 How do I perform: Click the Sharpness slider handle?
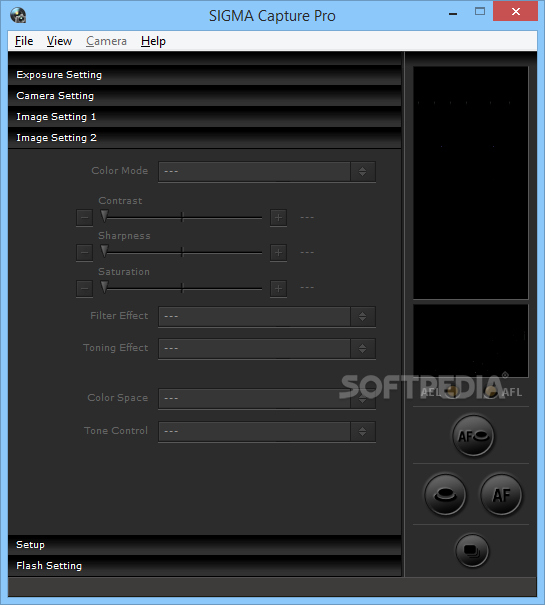tap(104, 251)
